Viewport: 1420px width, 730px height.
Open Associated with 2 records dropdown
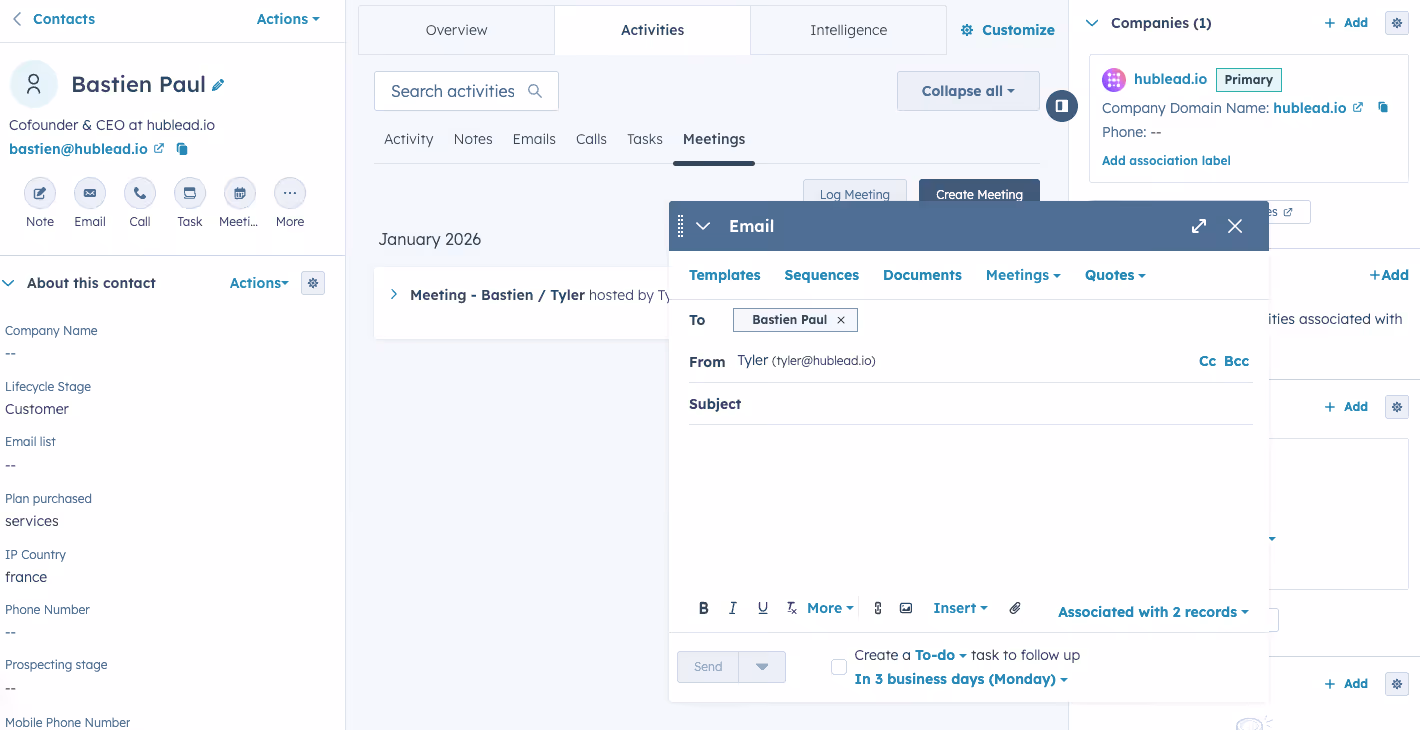(1153, 612)
